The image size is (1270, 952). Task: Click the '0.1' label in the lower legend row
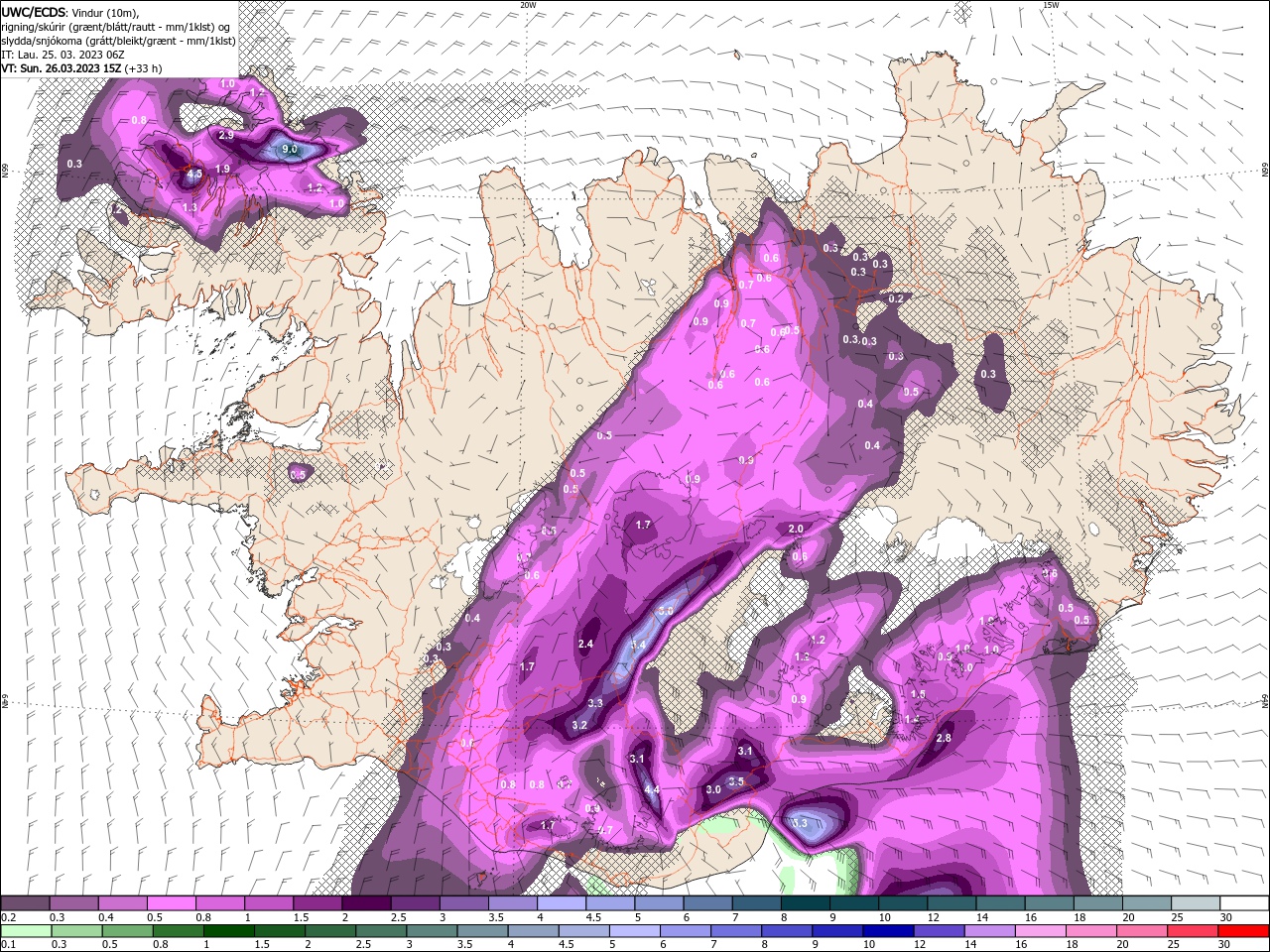[x=8, y=945]
